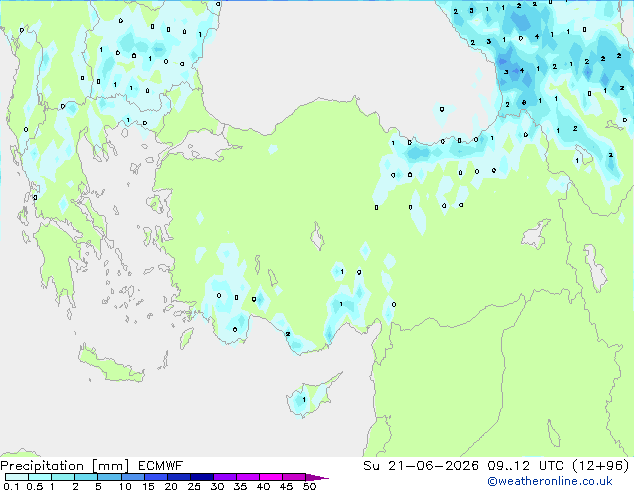Select the 10–15 mm blue legend swatch
634x490 pixels.
pos(132,477)
